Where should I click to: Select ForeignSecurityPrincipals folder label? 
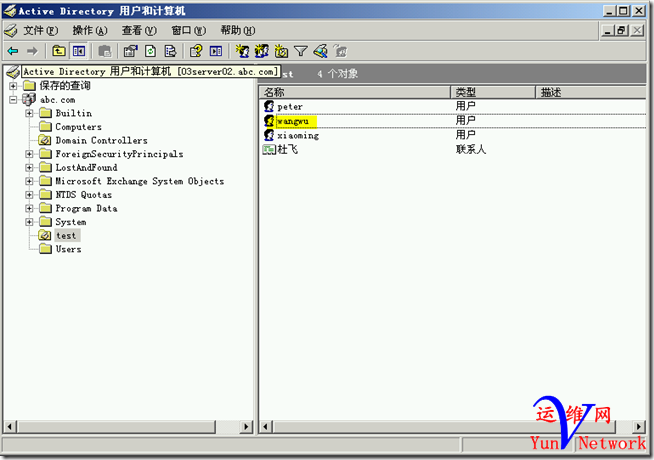click(x=119, y=154)
